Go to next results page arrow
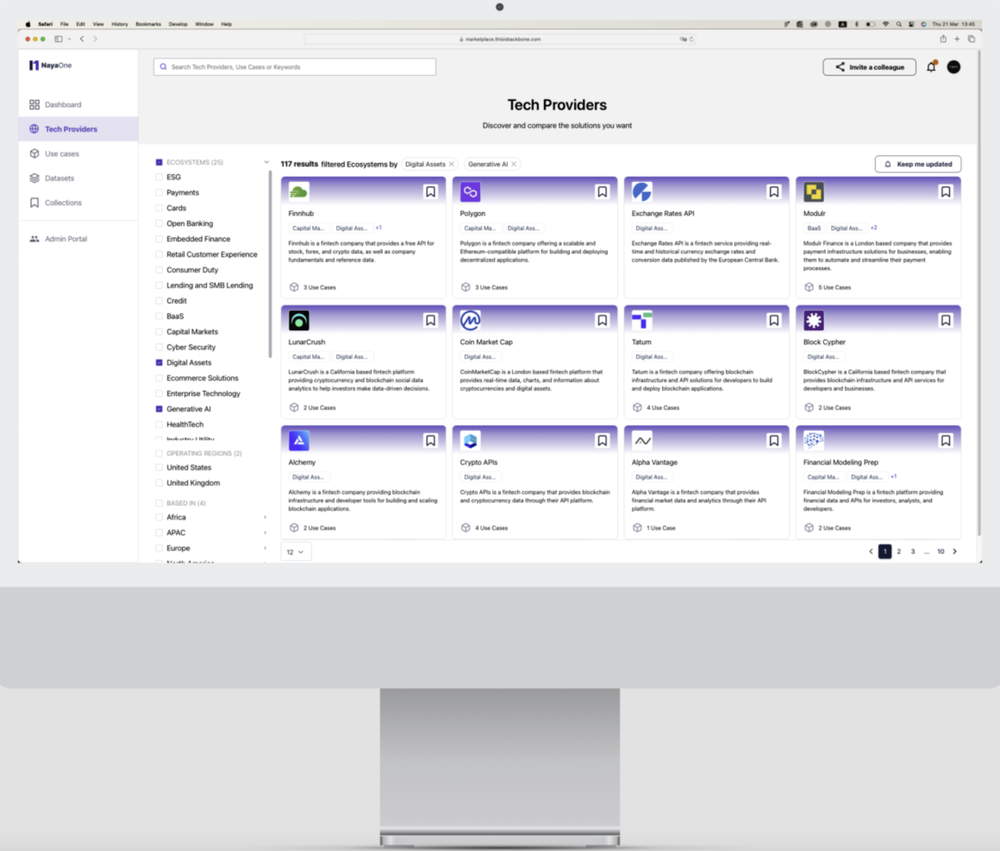This screenshot has width=1000, height=851. pyautogui.click(x=955, y=552)
